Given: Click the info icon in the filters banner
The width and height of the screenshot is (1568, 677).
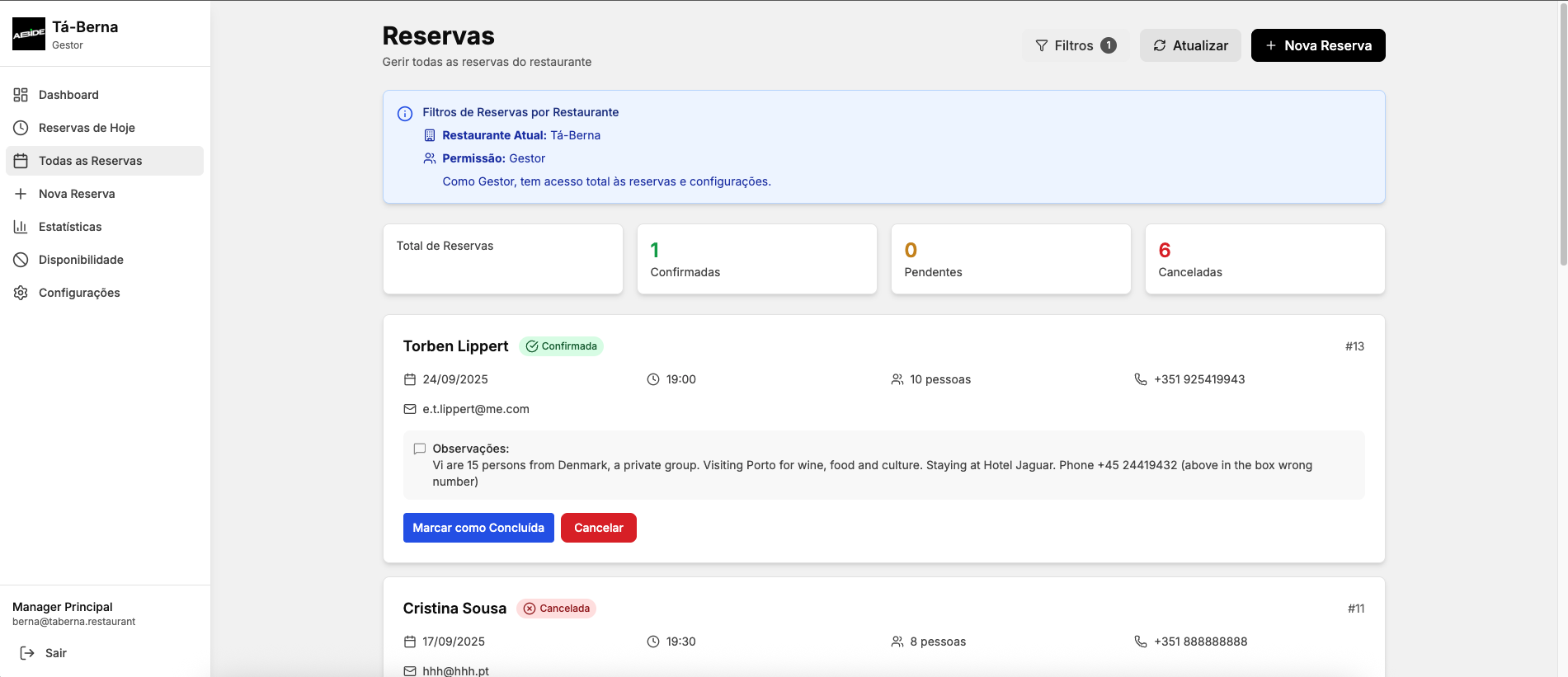Looking at the screenshot, I should click(x=405, y=114).
